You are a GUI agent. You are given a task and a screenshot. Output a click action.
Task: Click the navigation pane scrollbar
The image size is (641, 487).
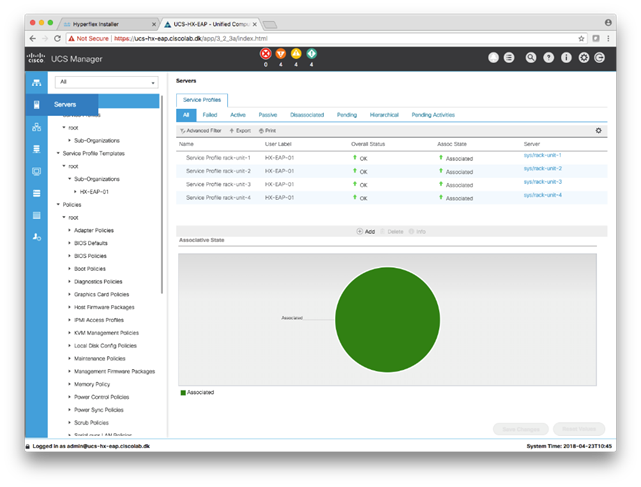coord(162,194)
